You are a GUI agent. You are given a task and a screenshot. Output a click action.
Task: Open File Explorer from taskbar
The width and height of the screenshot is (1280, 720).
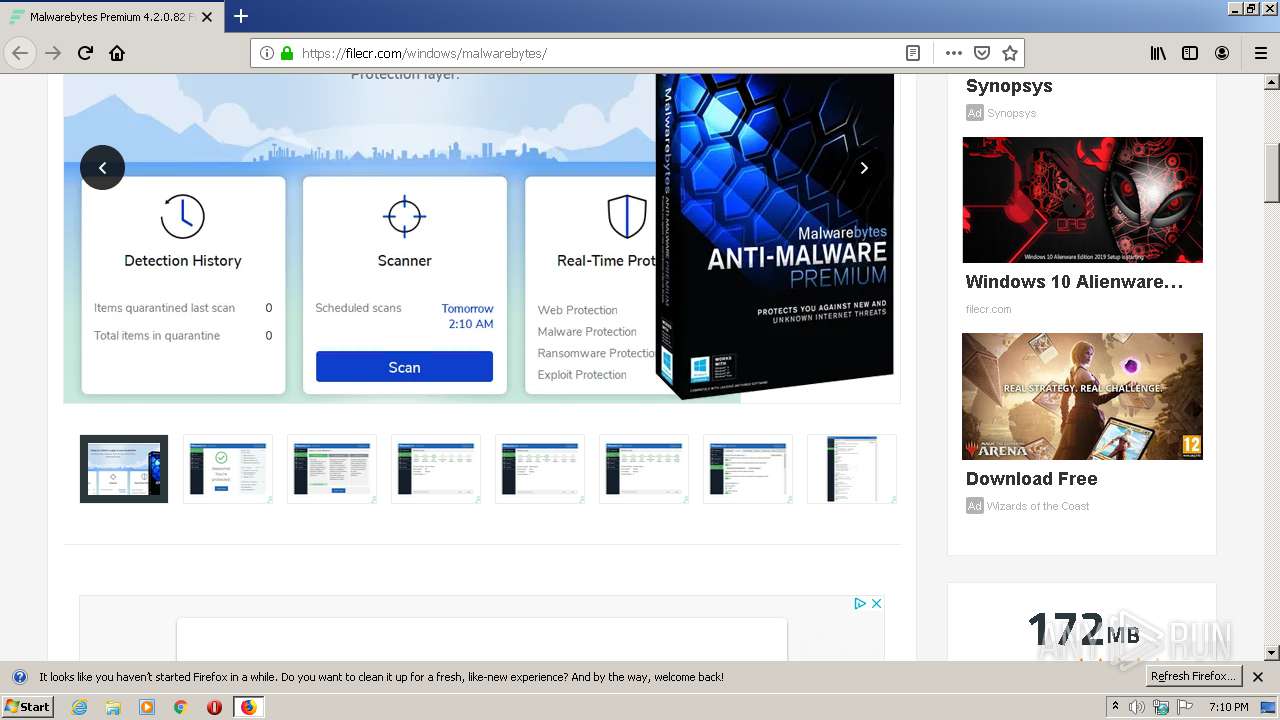[113, 707]
